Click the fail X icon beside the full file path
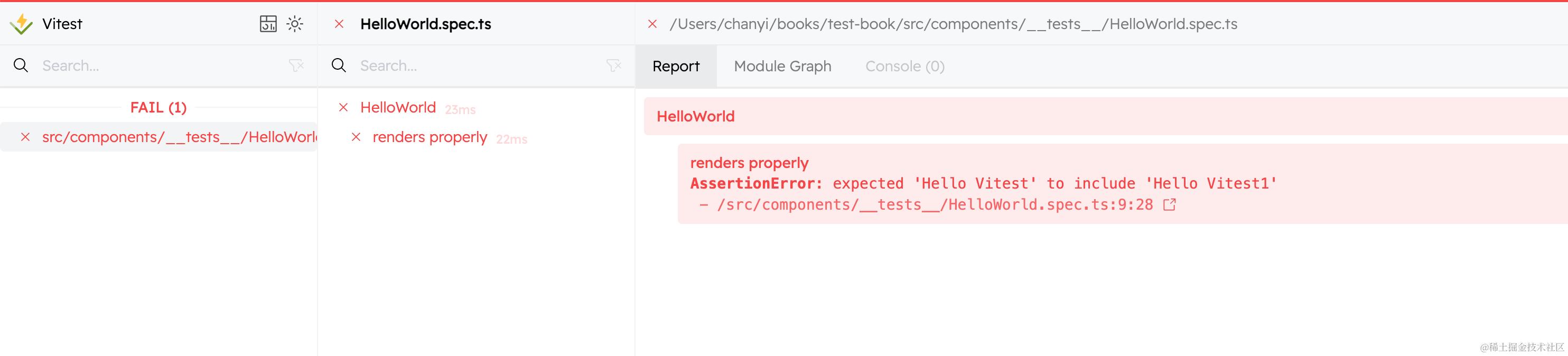 pyautogui.click(x=652, y=24)
